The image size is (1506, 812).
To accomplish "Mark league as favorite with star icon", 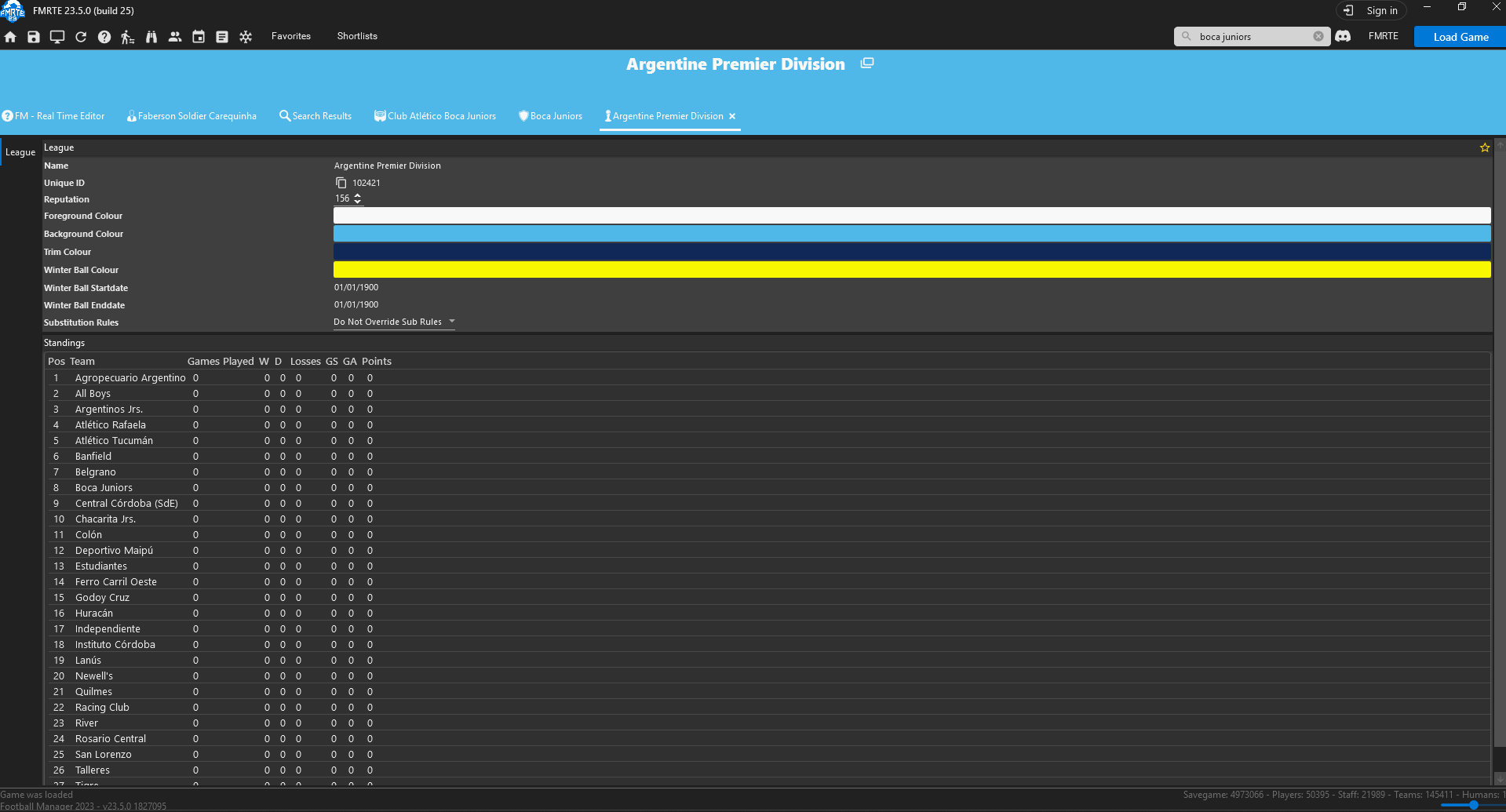I will coord(1485,147).
